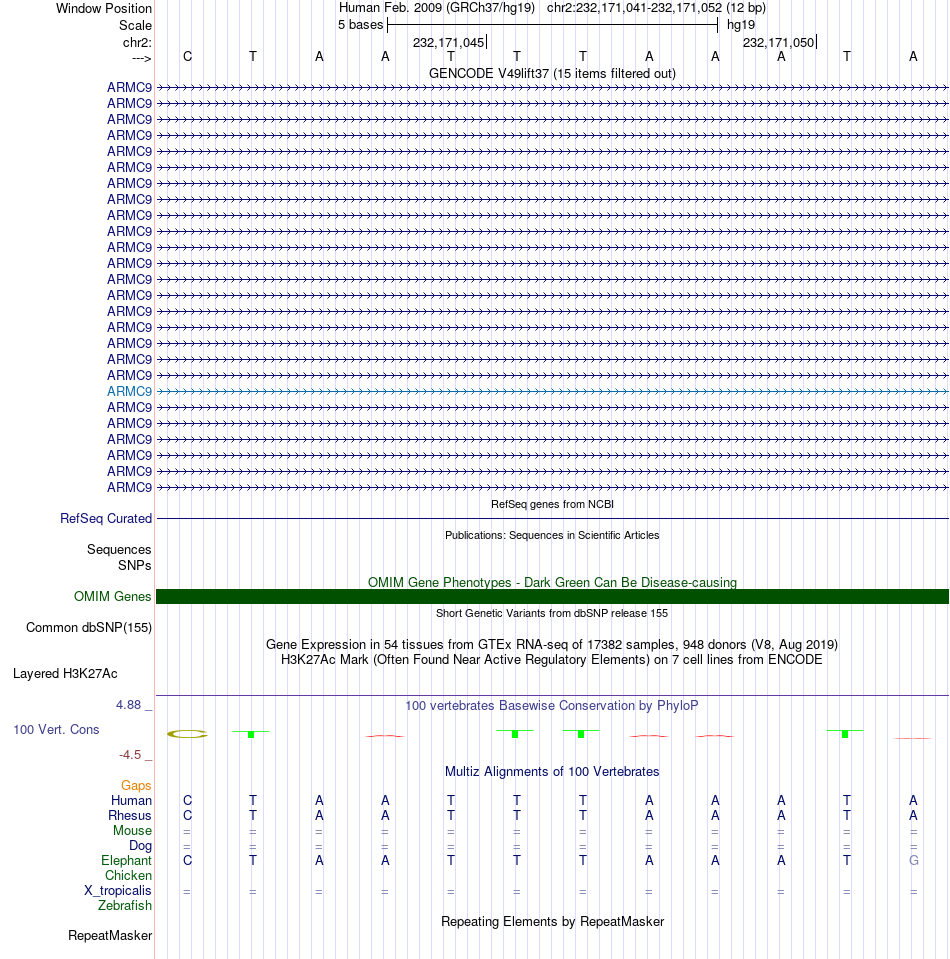Open Short Genetic Variants from dbSNP release 155 title
This screenshot has width=950, height=959.
click(x=552, y=613)
